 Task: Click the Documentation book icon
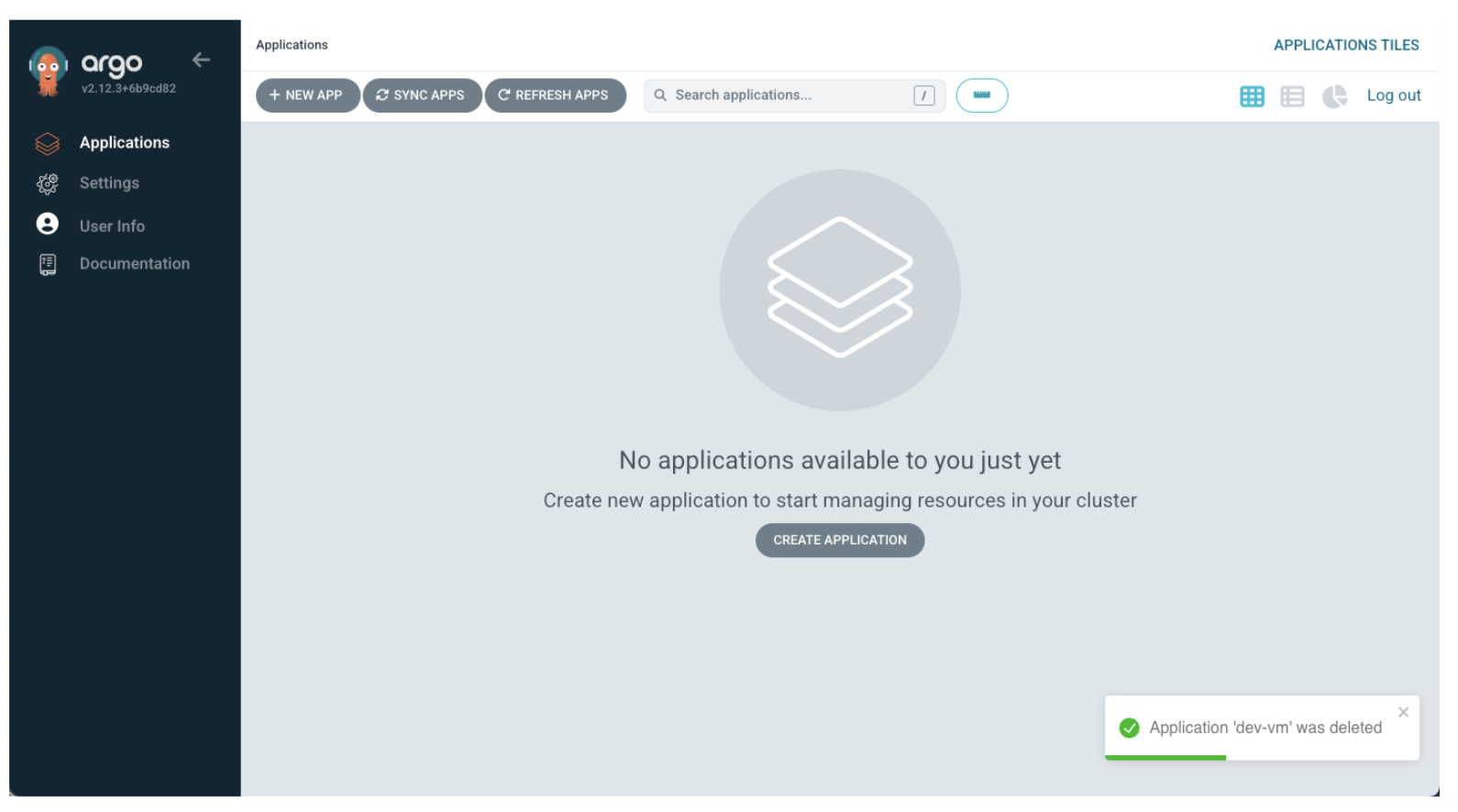click(x=48, y=265)
